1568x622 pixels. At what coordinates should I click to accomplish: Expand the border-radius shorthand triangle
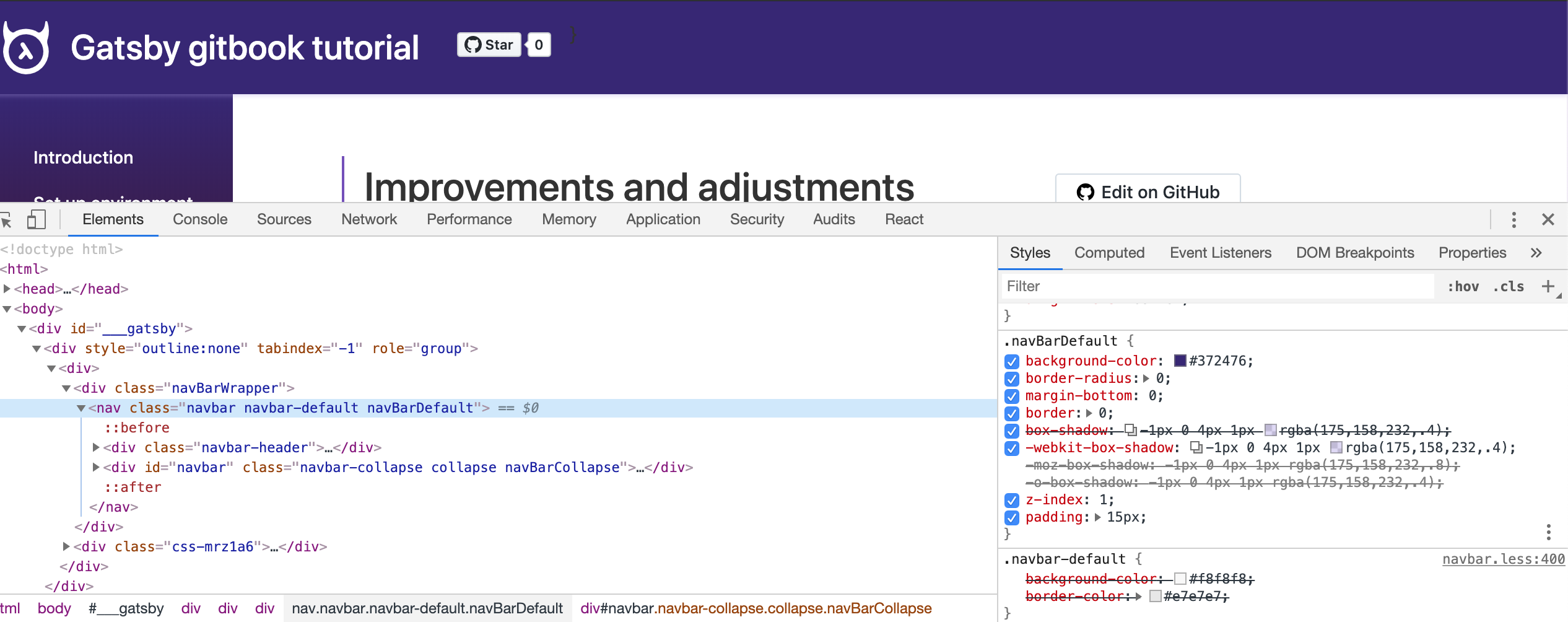pyautogui.click(x=1146, y=378)
